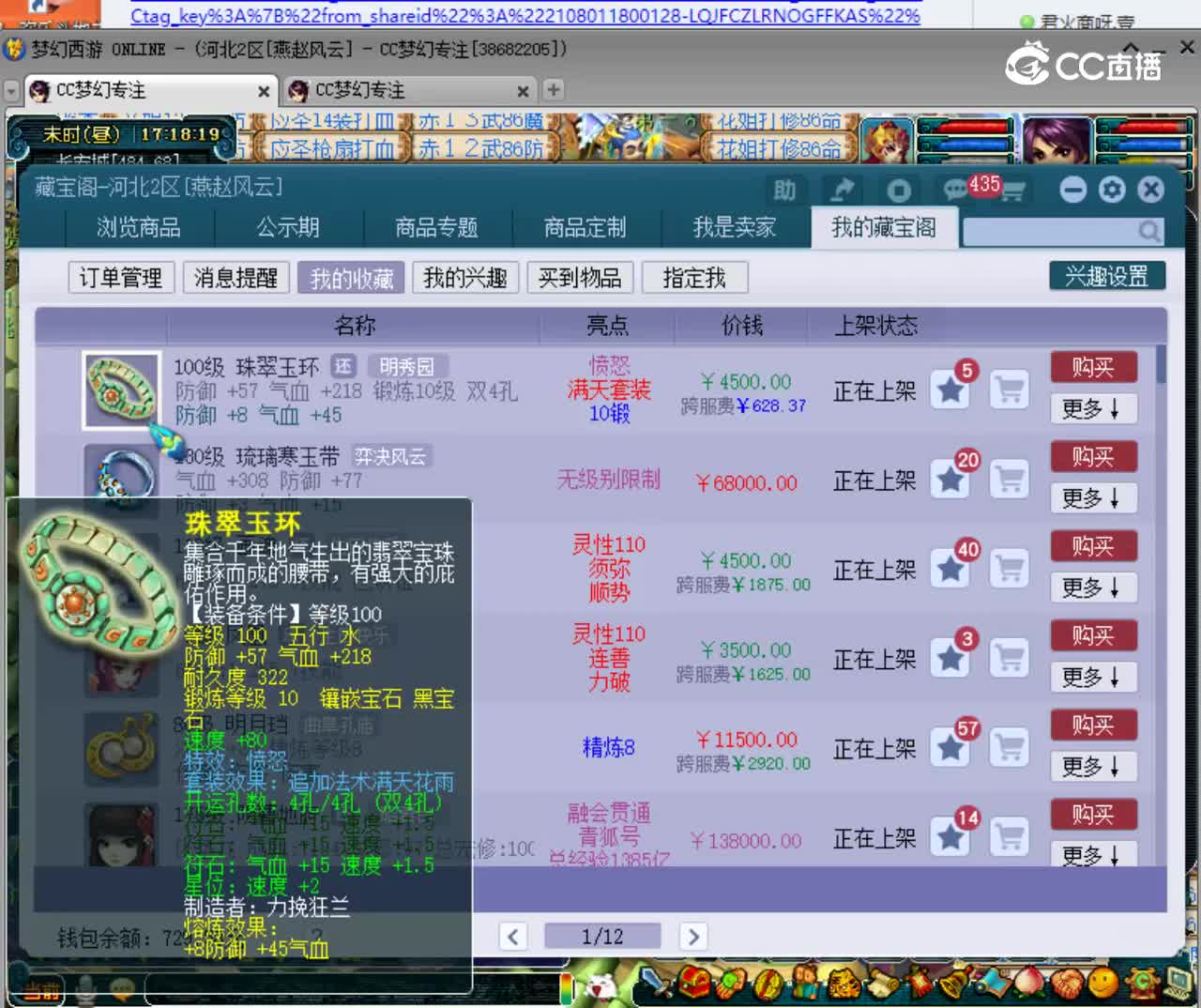Image resolution: width=1201 pixels, height=1008 pixels.
Task: Add new tab with plus button
Action: (x=554, y=90)
